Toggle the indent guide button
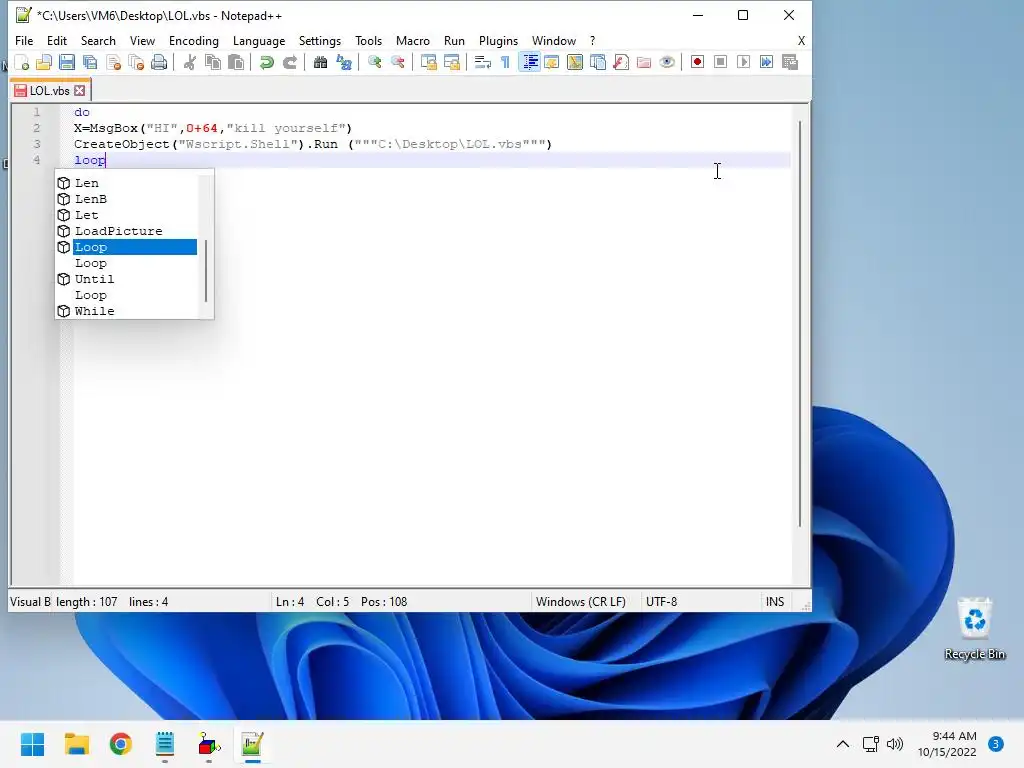Viewport: 1024px width, 768px height. click(530, 63)
